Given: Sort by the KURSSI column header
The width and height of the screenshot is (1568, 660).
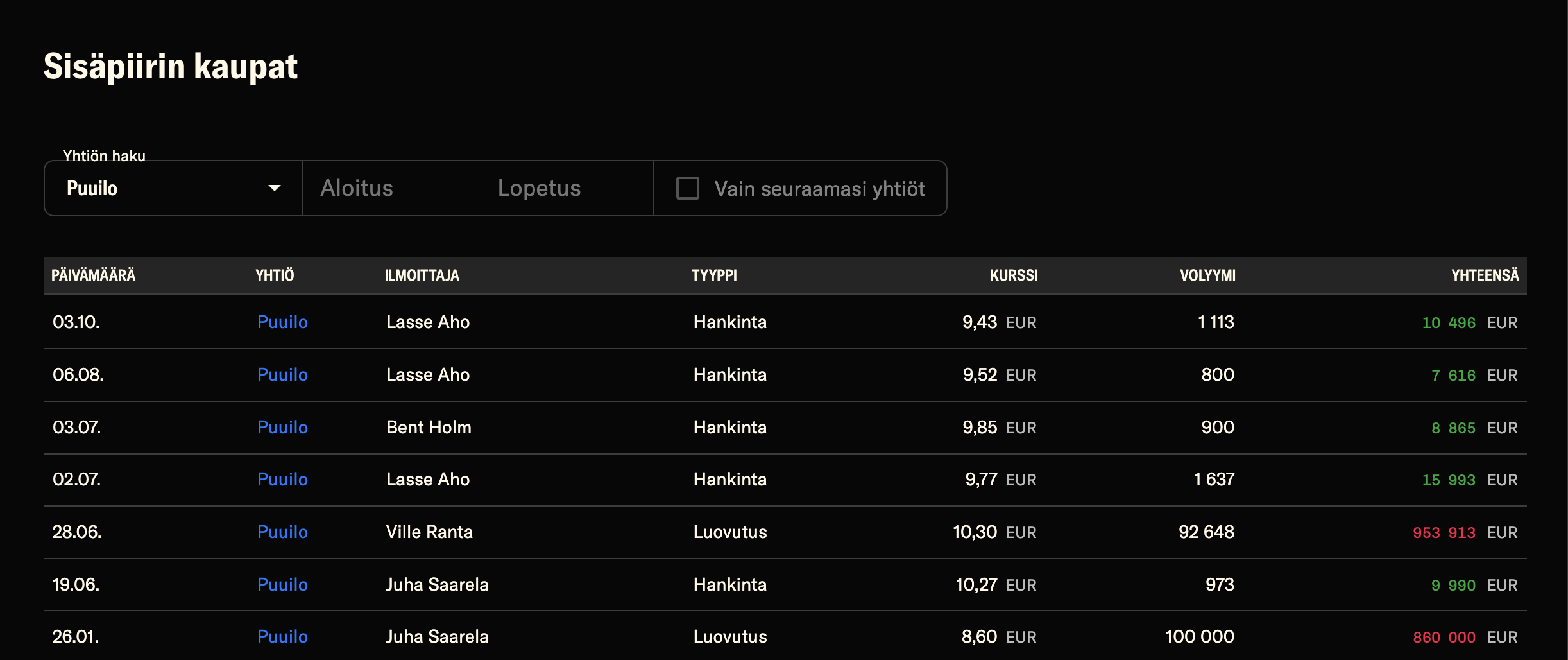Looking at the screenshot, I should pos(1014,275).
